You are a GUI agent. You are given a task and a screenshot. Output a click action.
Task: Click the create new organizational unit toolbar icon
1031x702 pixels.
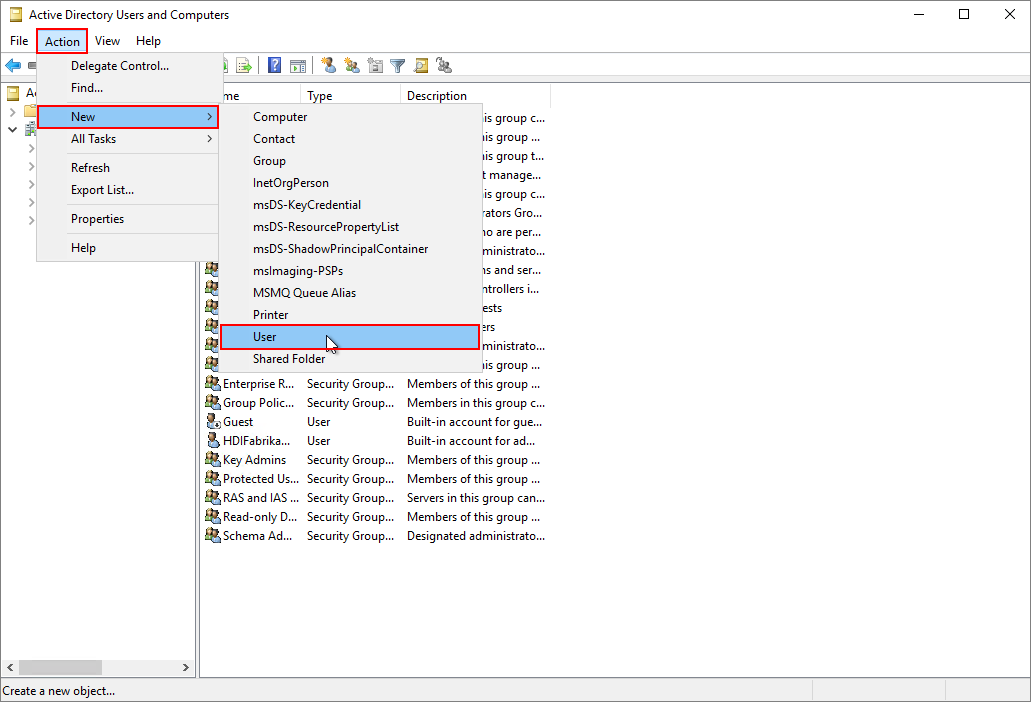(375, 65)
